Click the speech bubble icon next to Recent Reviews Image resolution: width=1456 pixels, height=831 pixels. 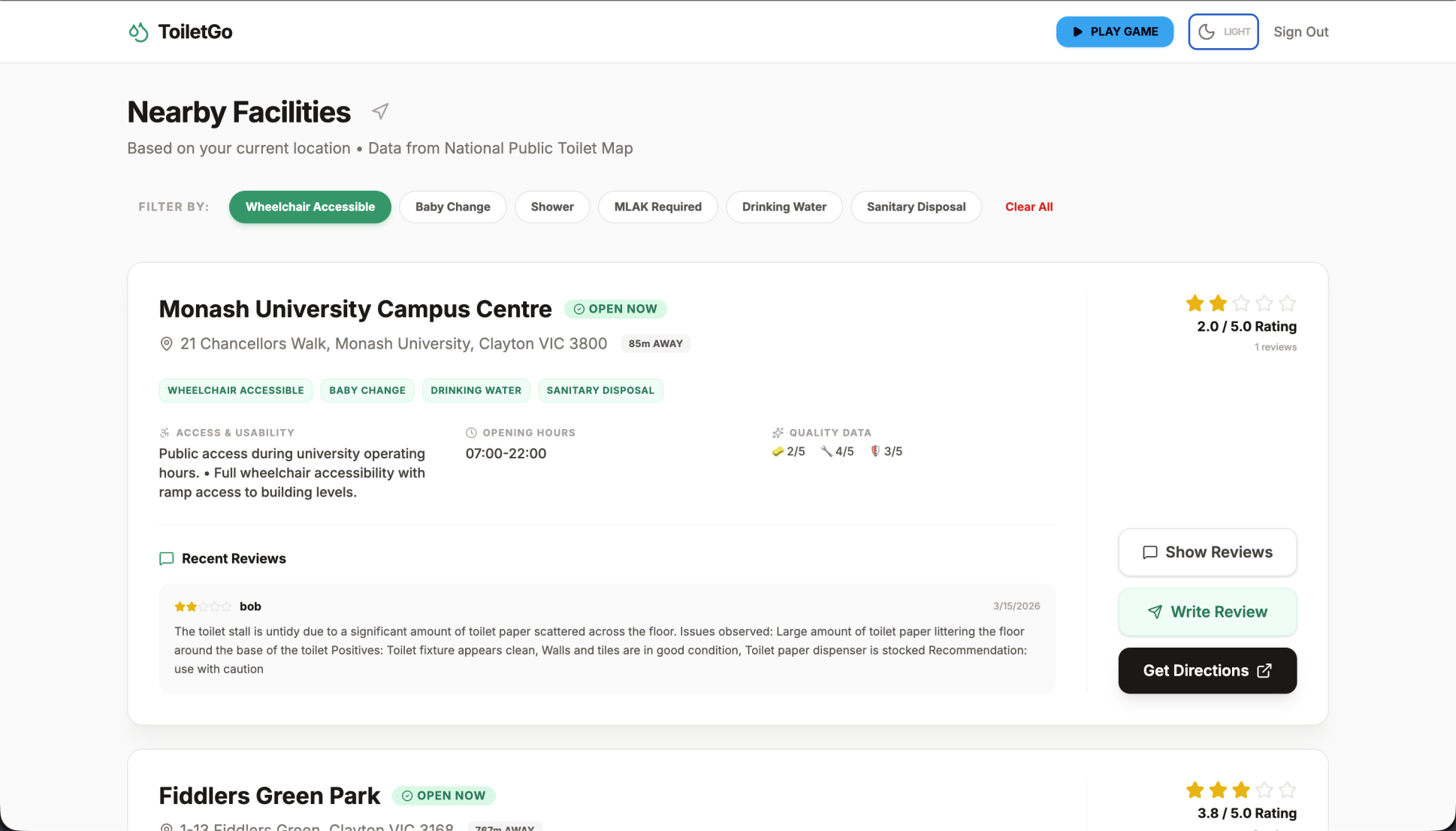click(167, 559)
